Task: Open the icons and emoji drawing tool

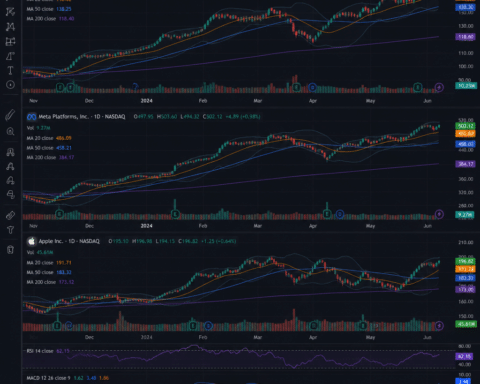Action: pyautogui.click(x=10, y=85)
